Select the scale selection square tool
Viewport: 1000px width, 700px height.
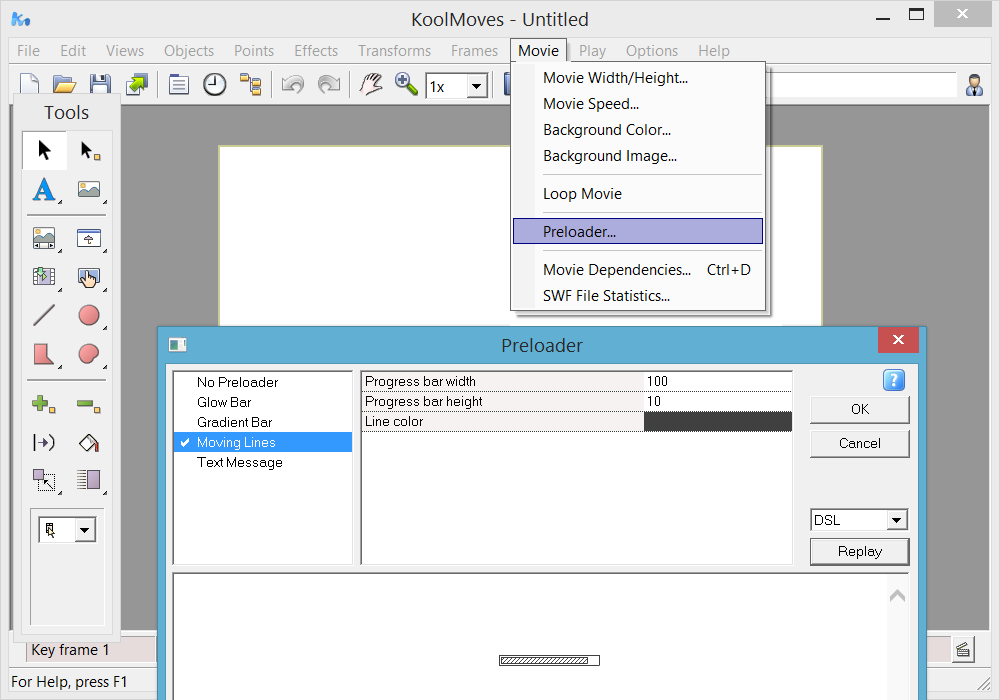point(44,480)
